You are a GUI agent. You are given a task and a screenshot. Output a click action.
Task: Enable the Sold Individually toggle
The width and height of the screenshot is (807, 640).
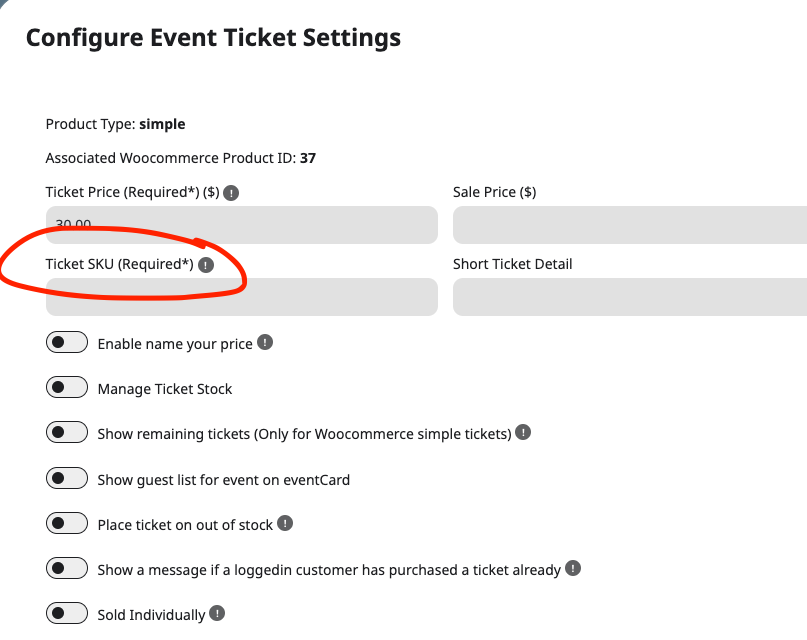(67, 613)
